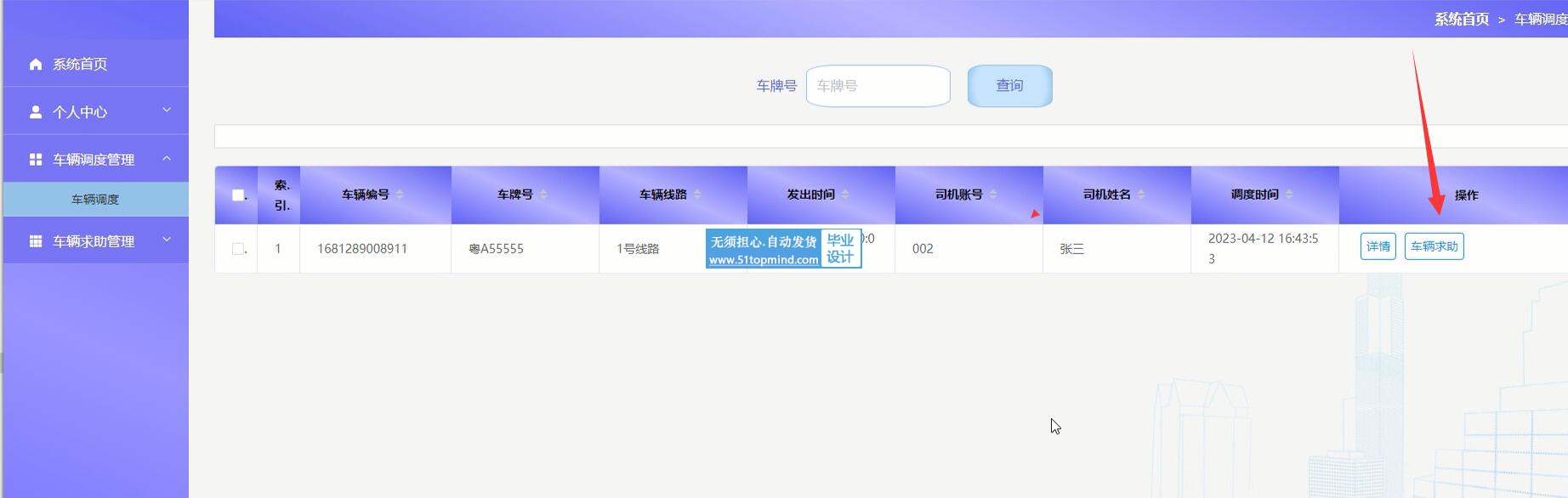This screenshot has height=498, width=1568.
Task: Click the grid icon beside 车辆调度管理
Action: point(36,160)
